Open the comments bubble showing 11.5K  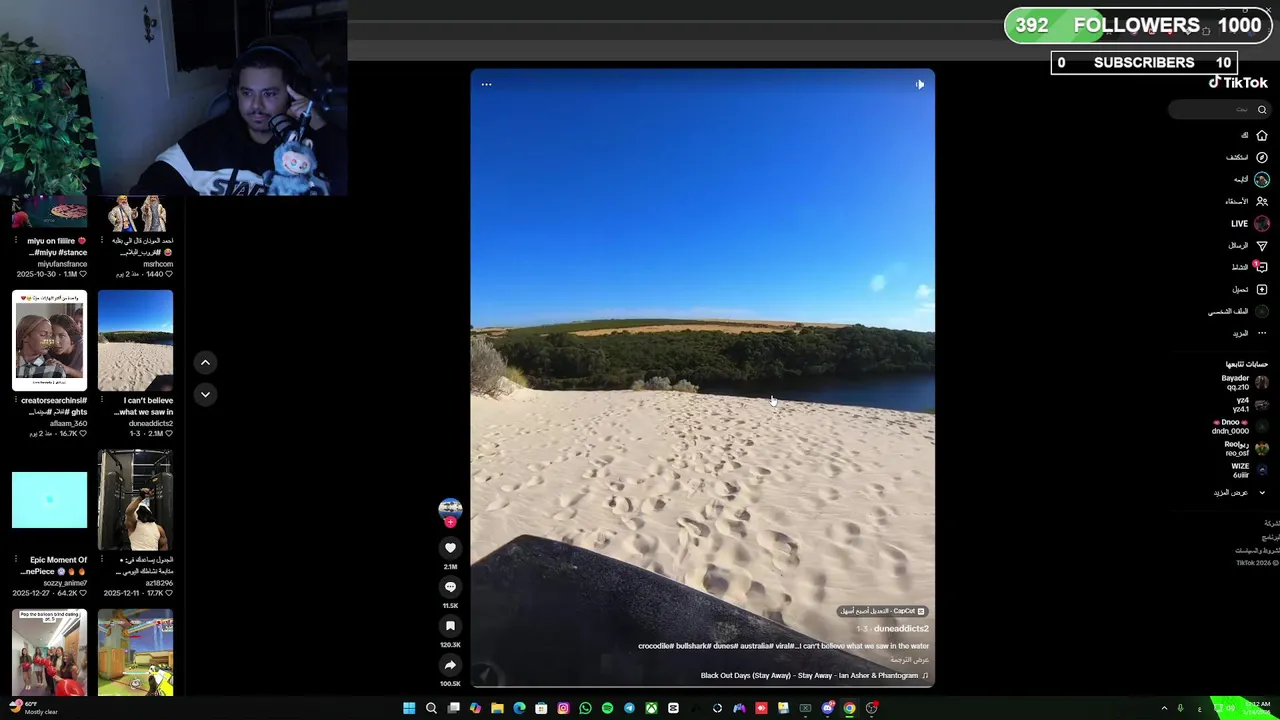pos(450,587)
